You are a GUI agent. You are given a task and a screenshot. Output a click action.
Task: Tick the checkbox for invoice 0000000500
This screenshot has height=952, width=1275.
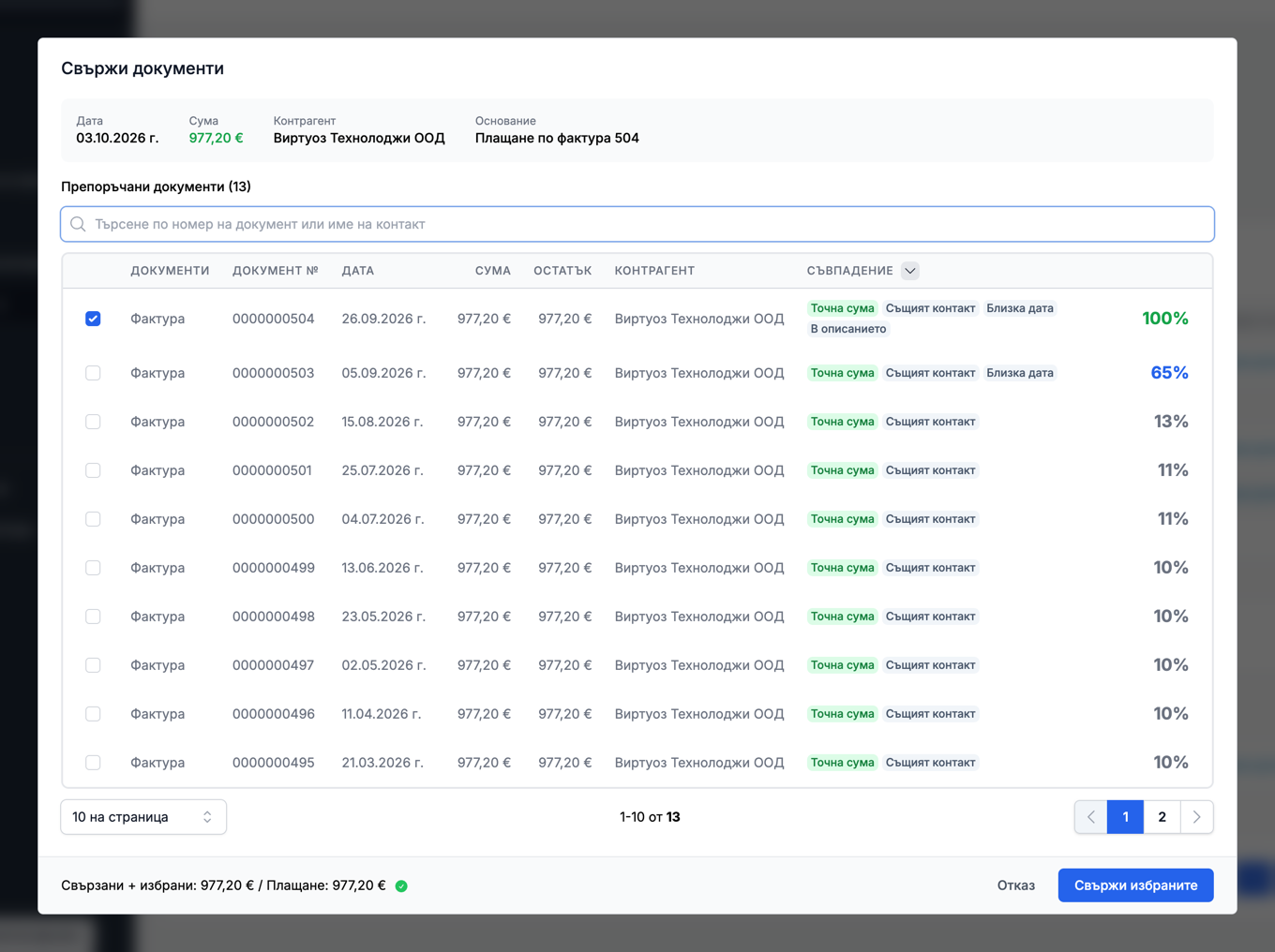click(x=93, y=519)
